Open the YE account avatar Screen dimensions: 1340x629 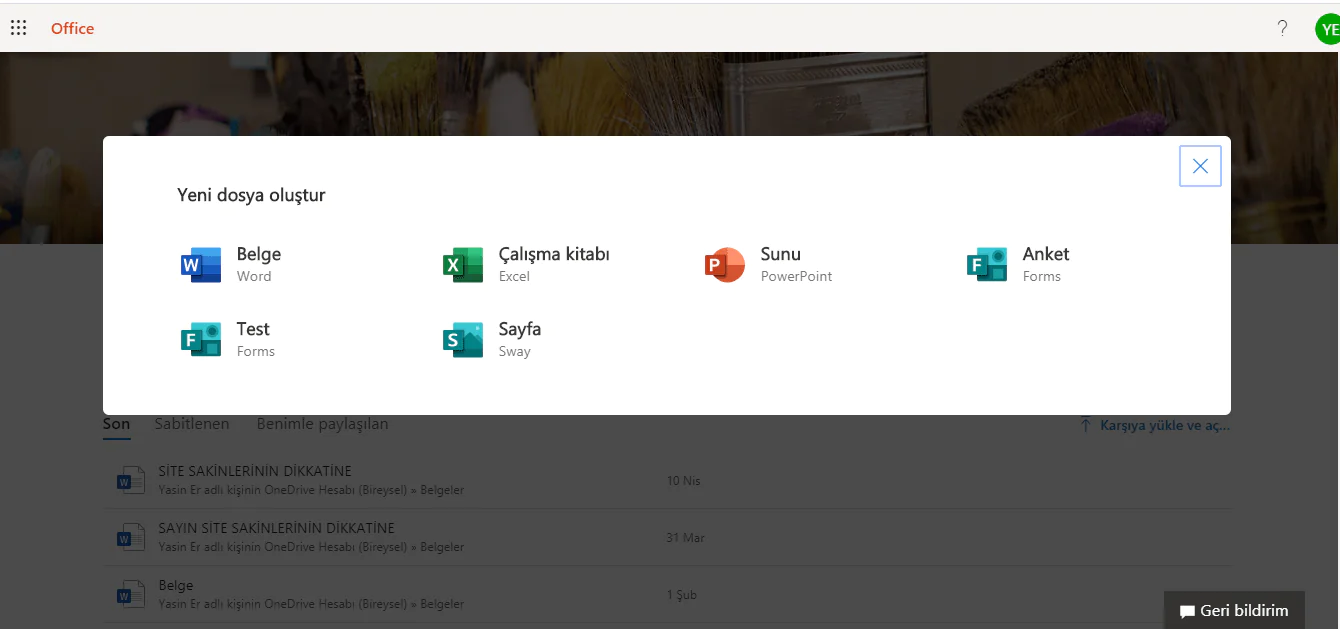(x=1328, y=29)
